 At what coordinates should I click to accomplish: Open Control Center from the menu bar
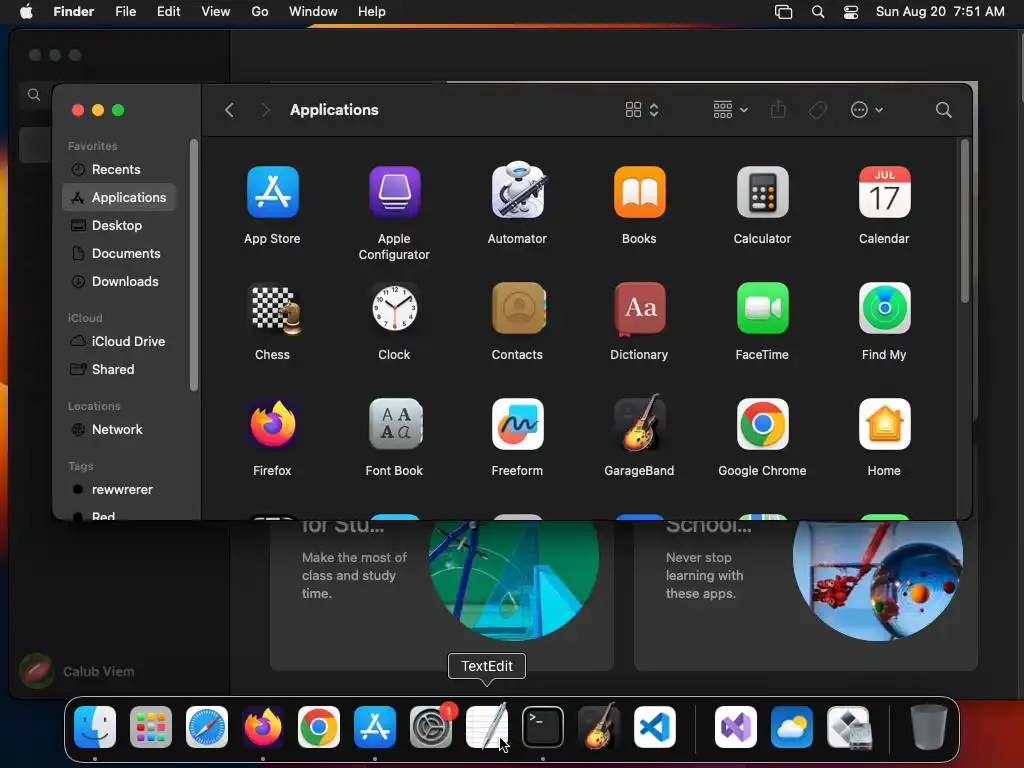851,12
